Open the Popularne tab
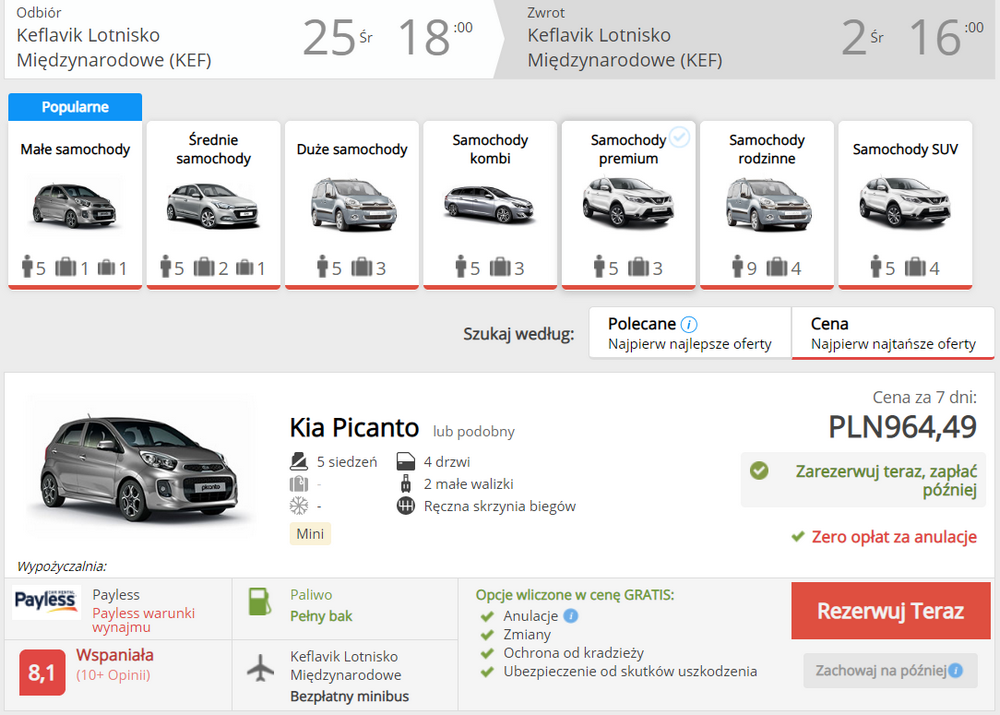 click(x=75, y=107)
